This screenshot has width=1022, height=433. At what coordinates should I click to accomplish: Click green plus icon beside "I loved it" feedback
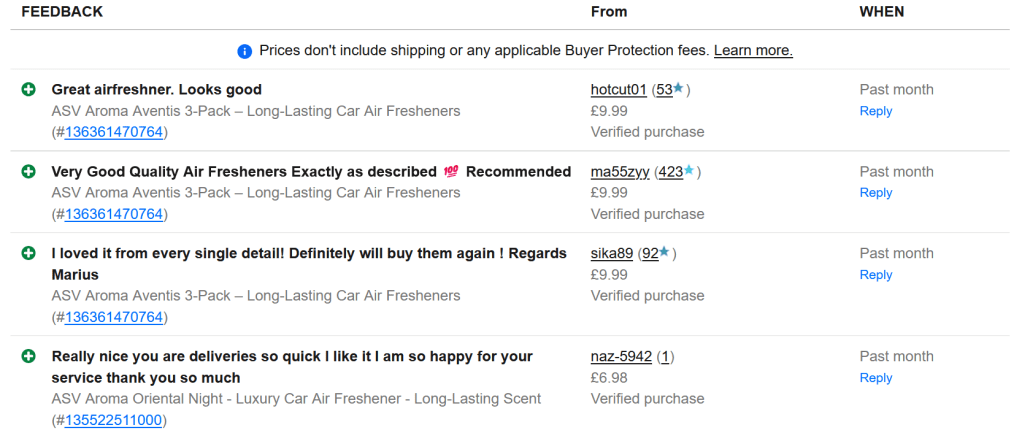coord(29,254)
